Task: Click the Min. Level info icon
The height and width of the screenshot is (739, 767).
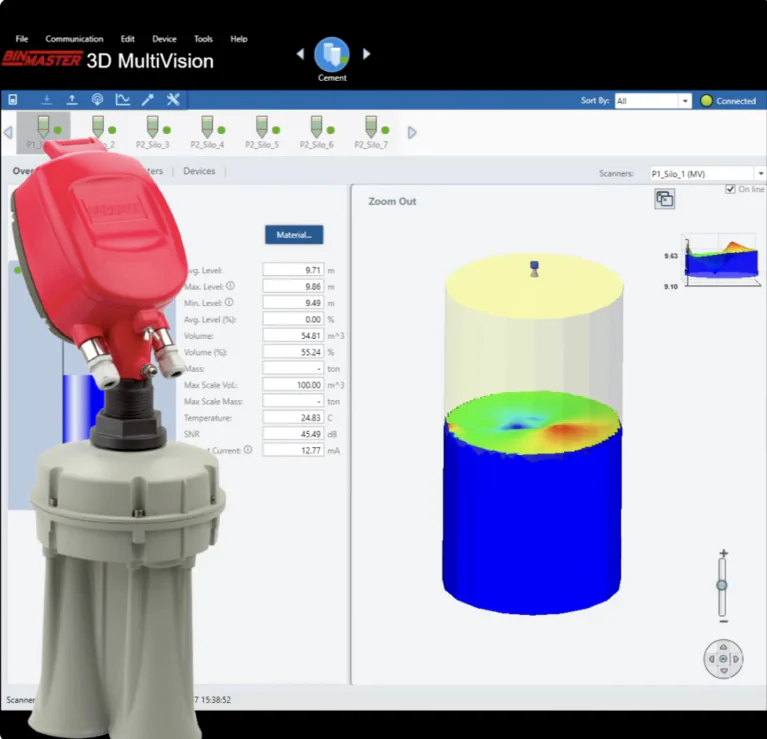Action: pos(229,302)
